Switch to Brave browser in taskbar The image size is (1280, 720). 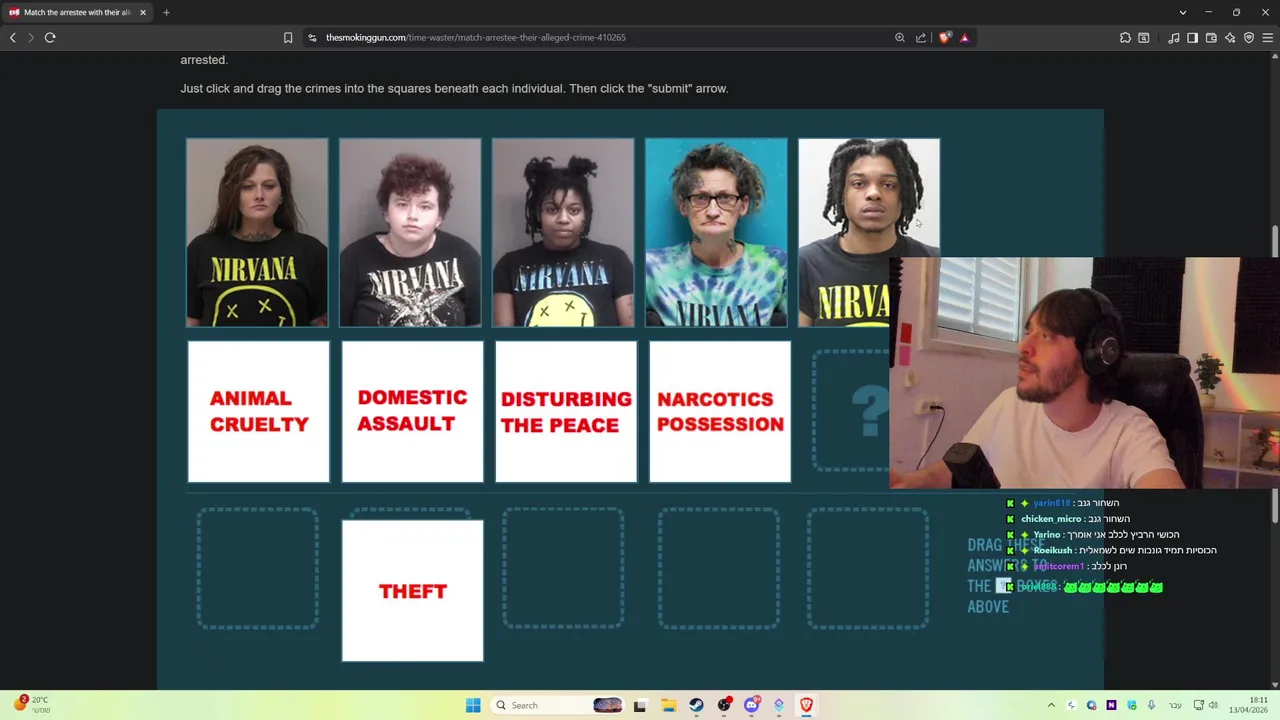[806, 705]
